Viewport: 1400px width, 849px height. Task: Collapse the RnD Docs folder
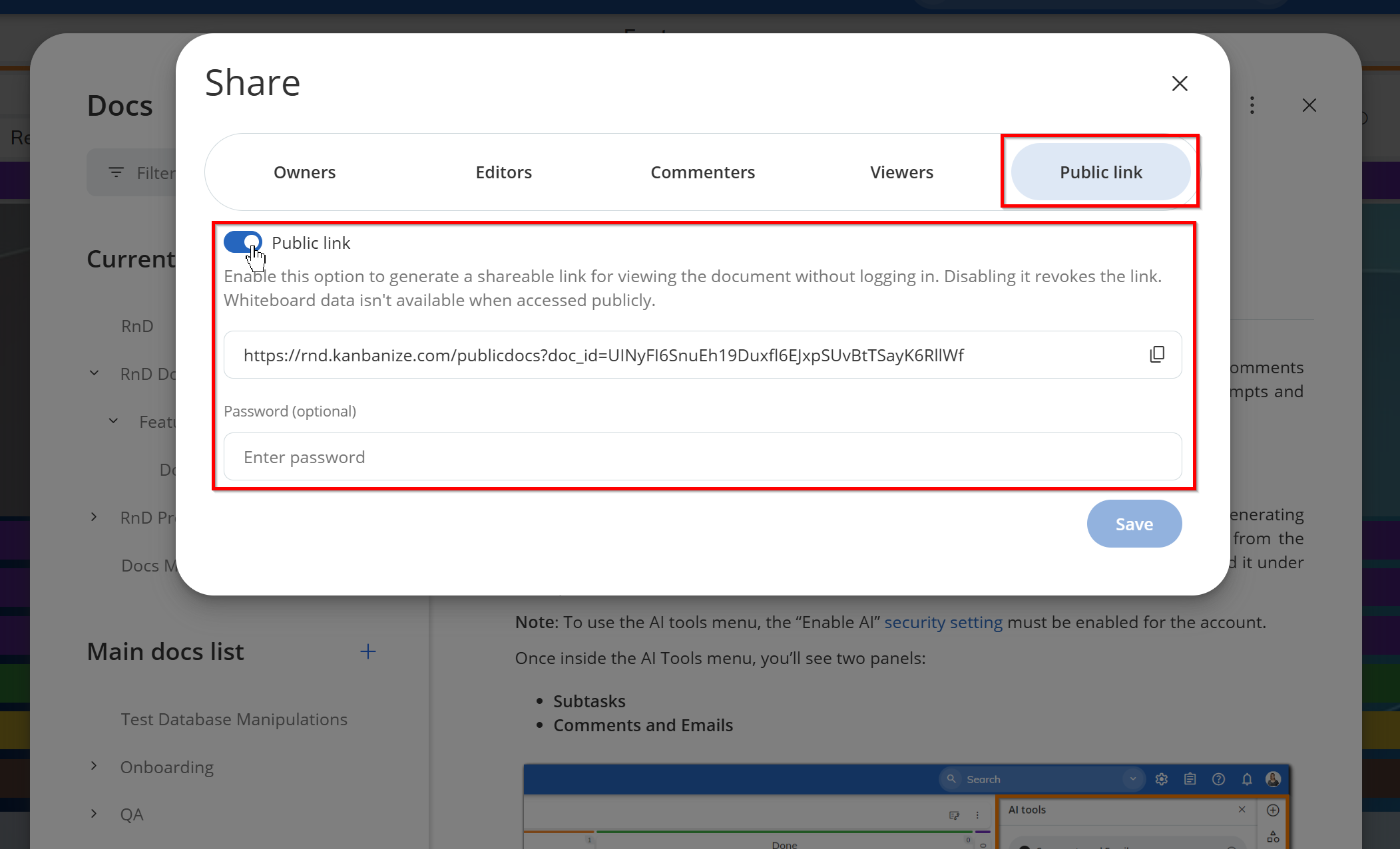94,373
